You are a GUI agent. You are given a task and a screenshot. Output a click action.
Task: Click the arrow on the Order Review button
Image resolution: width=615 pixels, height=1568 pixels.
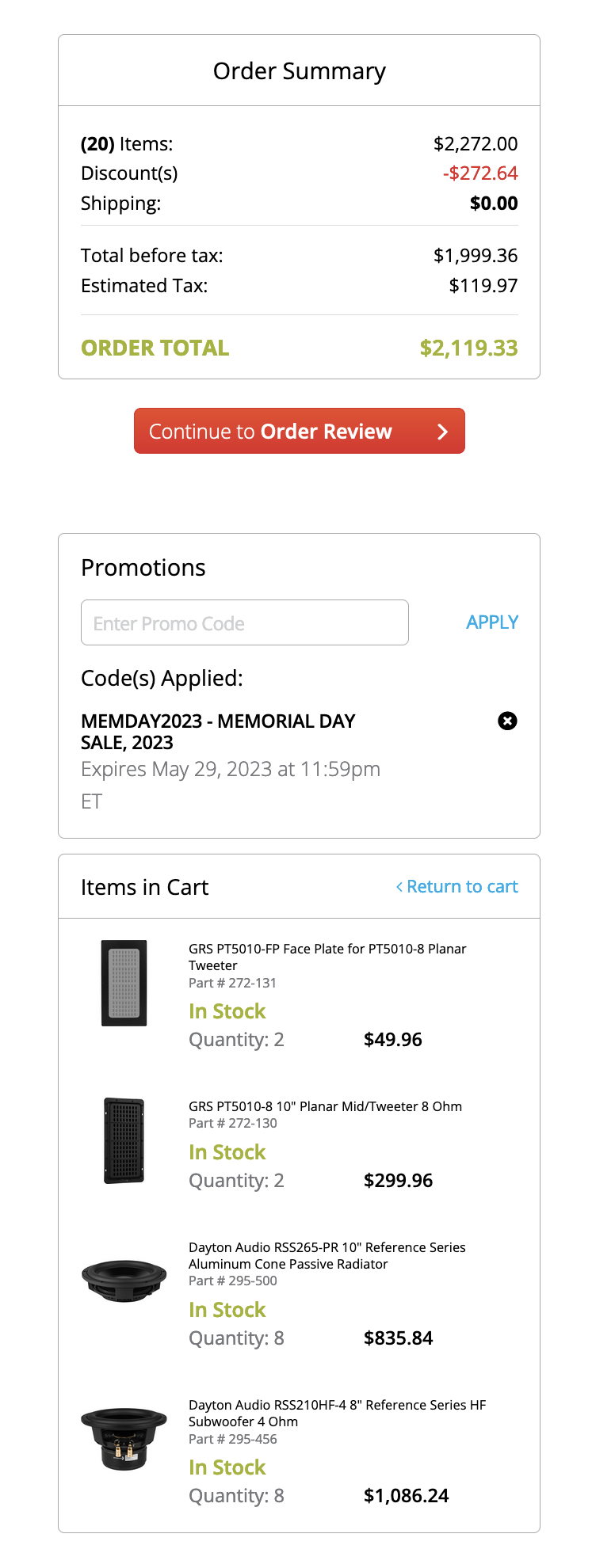click(443, 432)
